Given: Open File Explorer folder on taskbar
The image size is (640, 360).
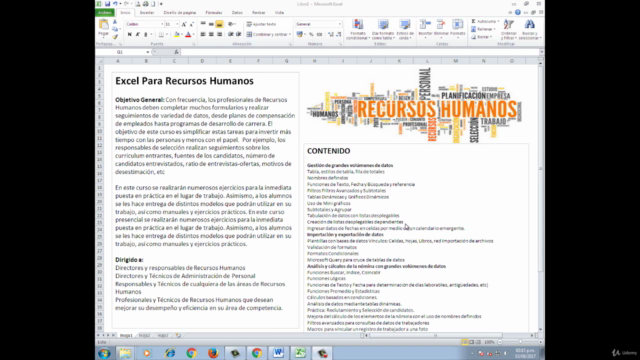Looking at the screenshot, I should pyautogui.click(x=125, y=353).
